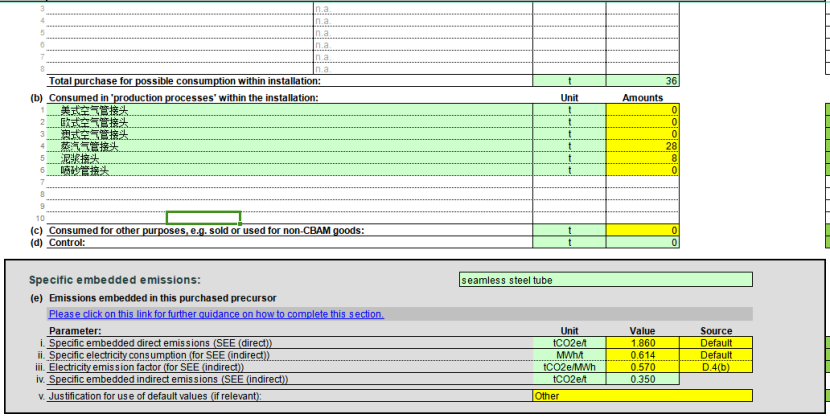830x419 pixels.
Task: Click the yellow amount cell showing 8
Action: pos(643,158)
